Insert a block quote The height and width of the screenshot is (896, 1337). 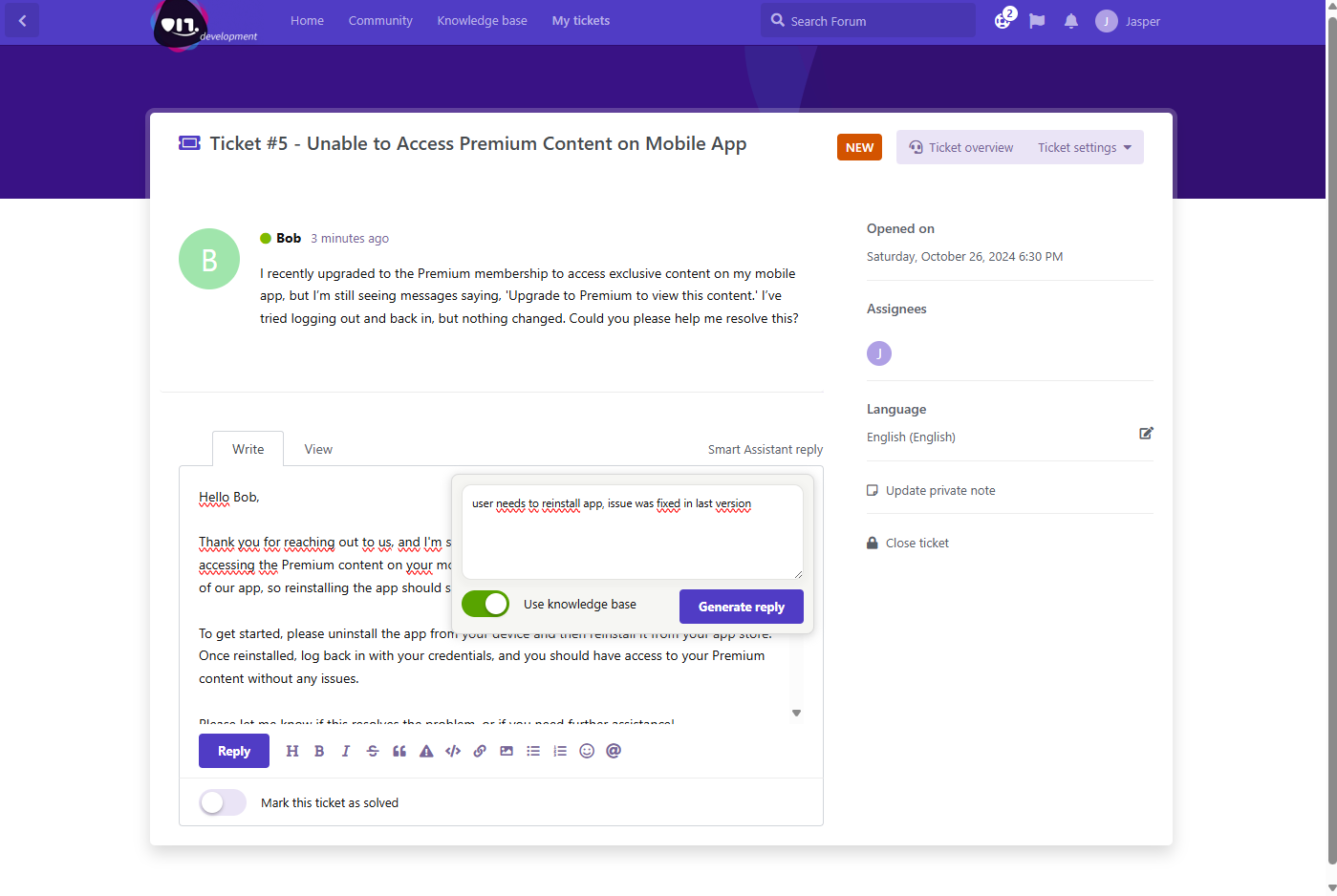pyautogui.click(x=399, y=751)
